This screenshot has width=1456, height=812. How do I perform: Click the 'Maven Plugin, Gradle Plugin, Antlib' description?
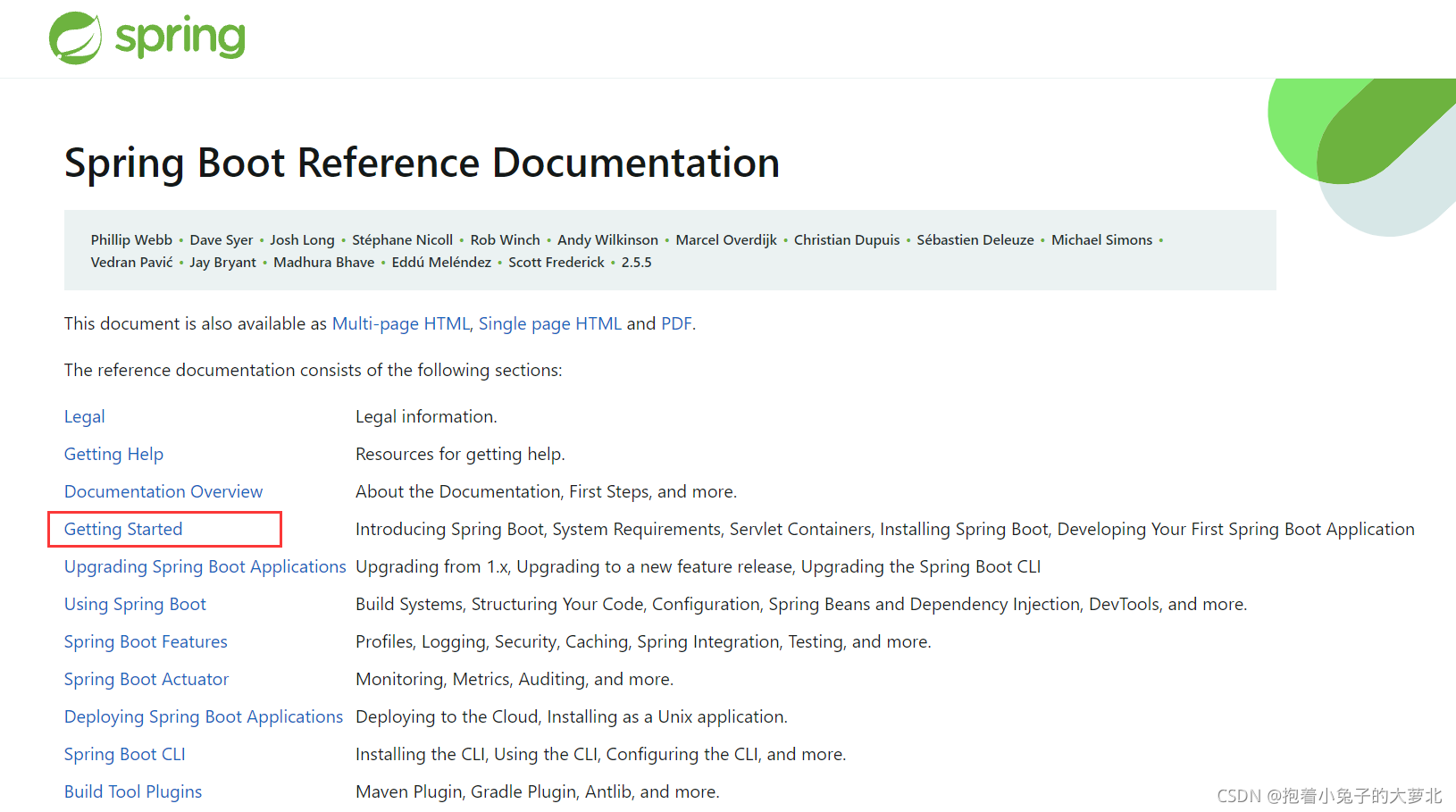tap(538, 792)
